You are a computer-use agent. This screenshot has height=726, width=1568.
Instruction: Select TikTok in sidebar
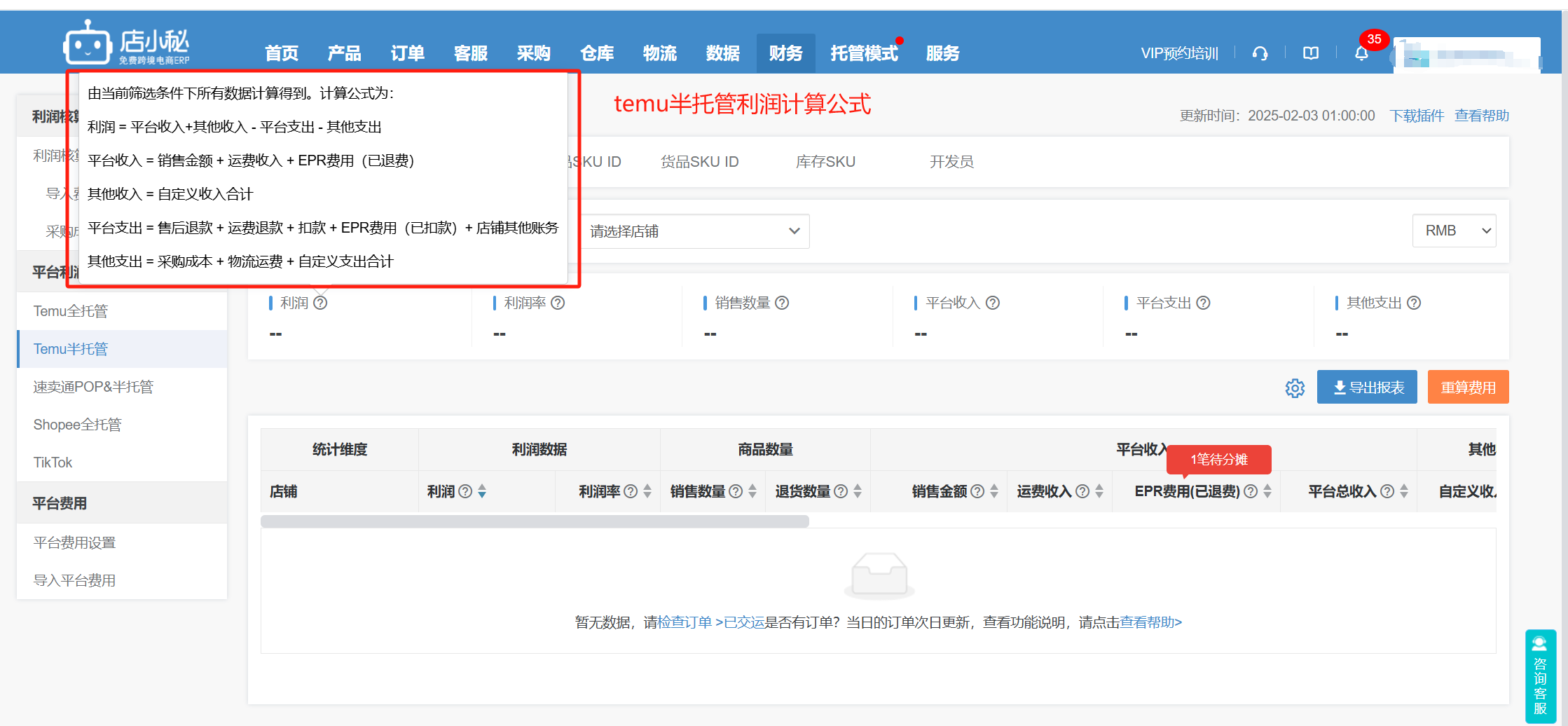point(122,463)
